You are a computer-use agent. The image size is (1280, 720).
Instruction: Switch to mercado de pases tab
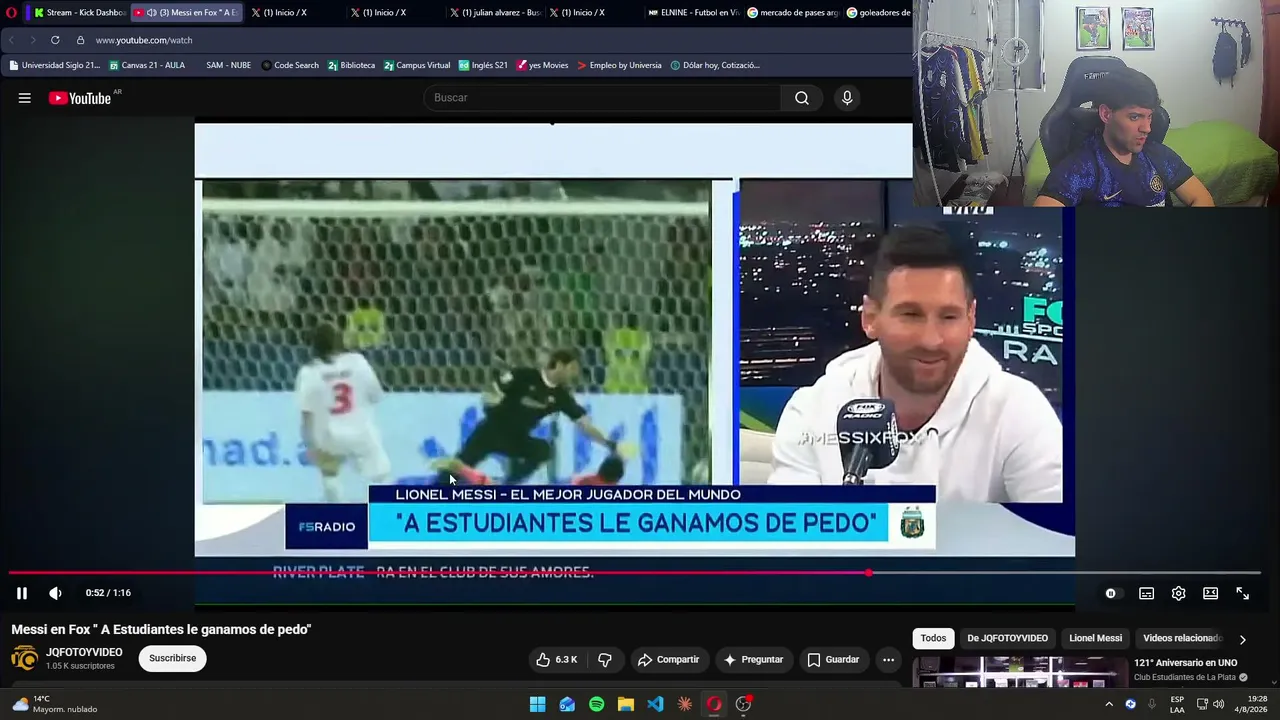point(792,13)
